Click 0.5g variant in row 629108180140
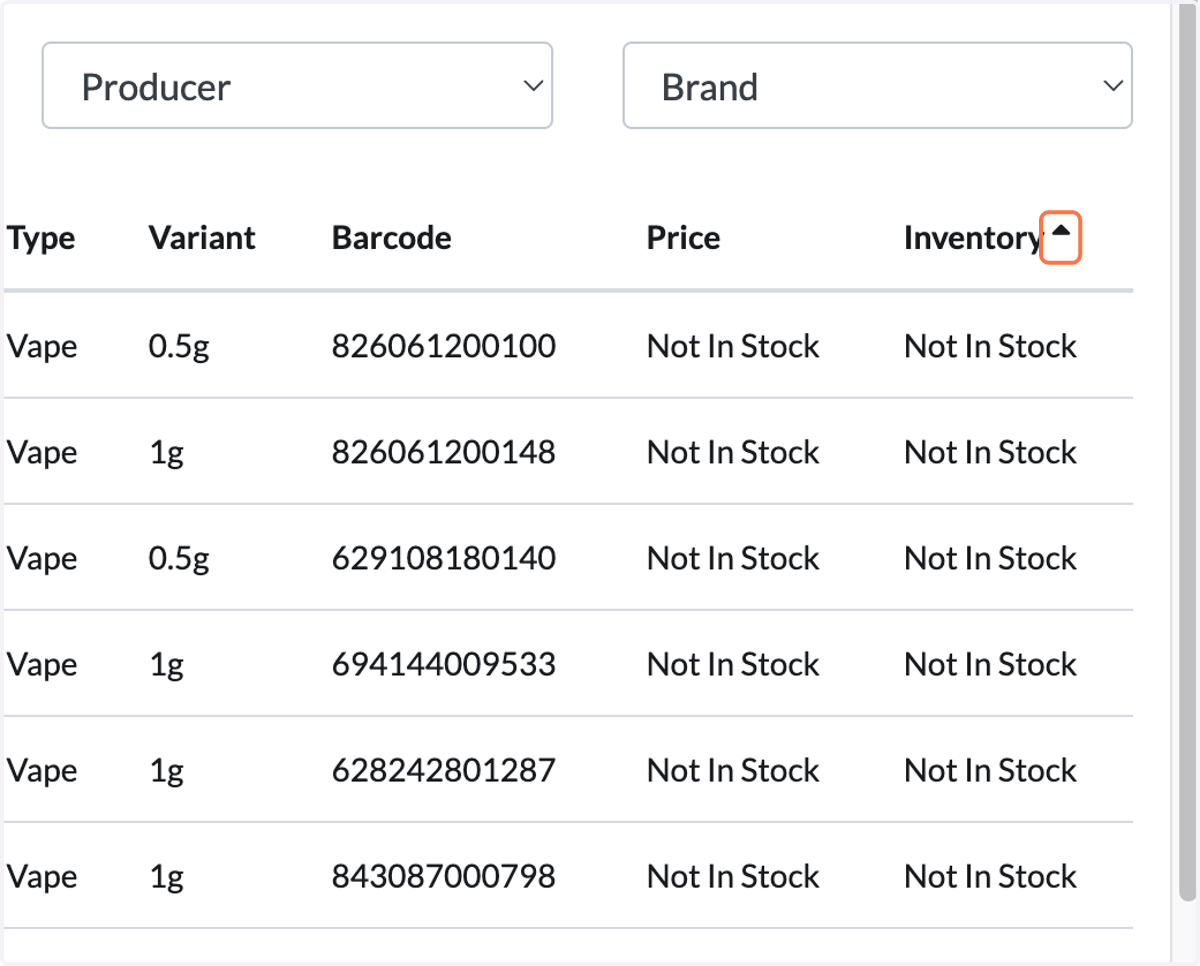The width and height of the screenshot is (1200, 966). coord(179,559)
